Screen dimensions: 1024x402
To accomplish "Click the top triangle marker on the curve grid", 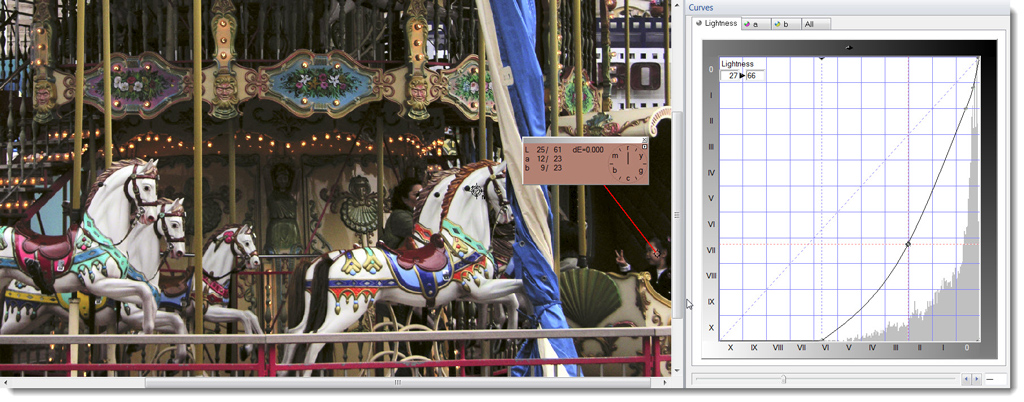I will click(x=822, y=58).
